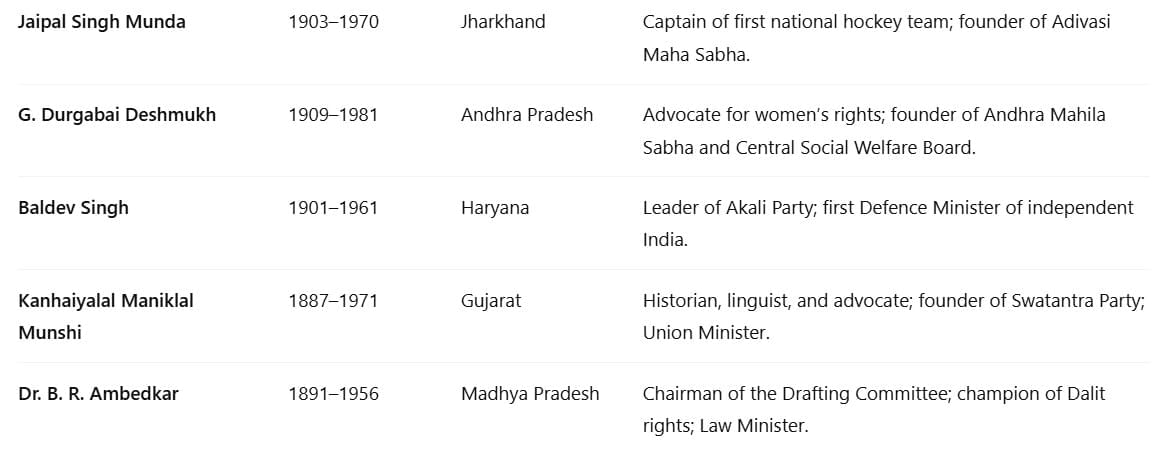Click the name Dr. B. R. Ambedkar
The image size is (1158, 450).
(98, 394)
